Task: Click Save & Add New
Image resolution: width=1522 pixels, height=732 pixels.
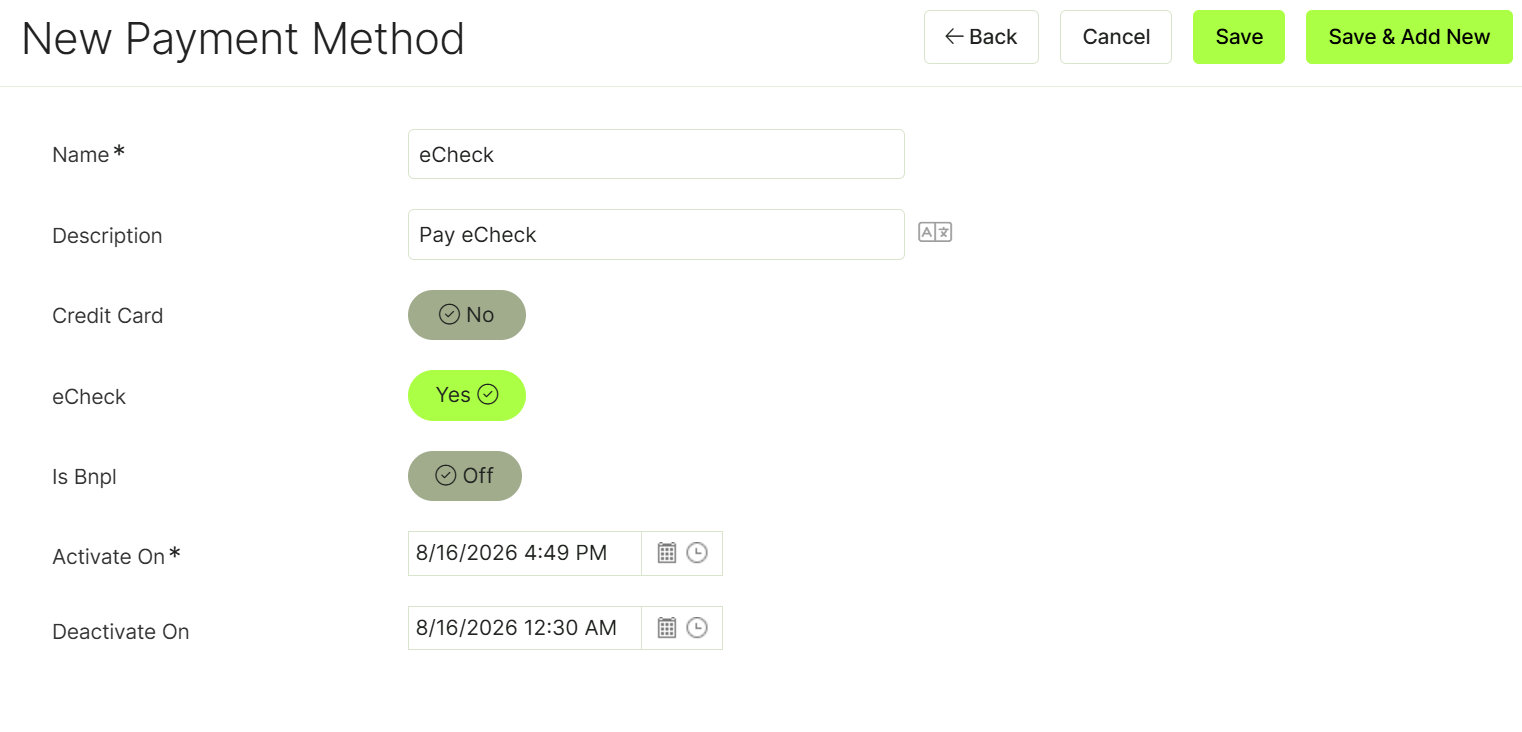Action: tap(1409, 37)
